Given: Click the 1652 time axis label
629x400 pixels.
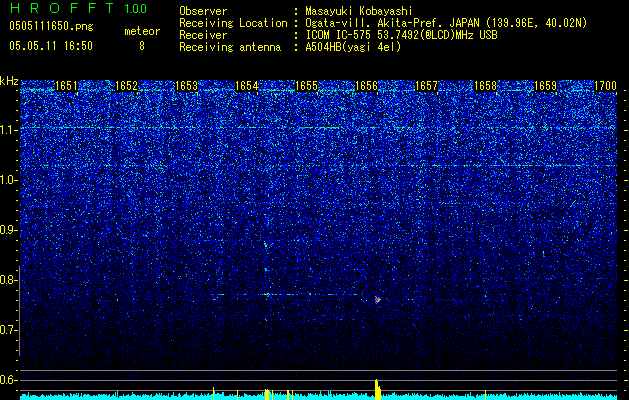Looking at the screenshot, I should pyautogui.click(x=126, y=86).
